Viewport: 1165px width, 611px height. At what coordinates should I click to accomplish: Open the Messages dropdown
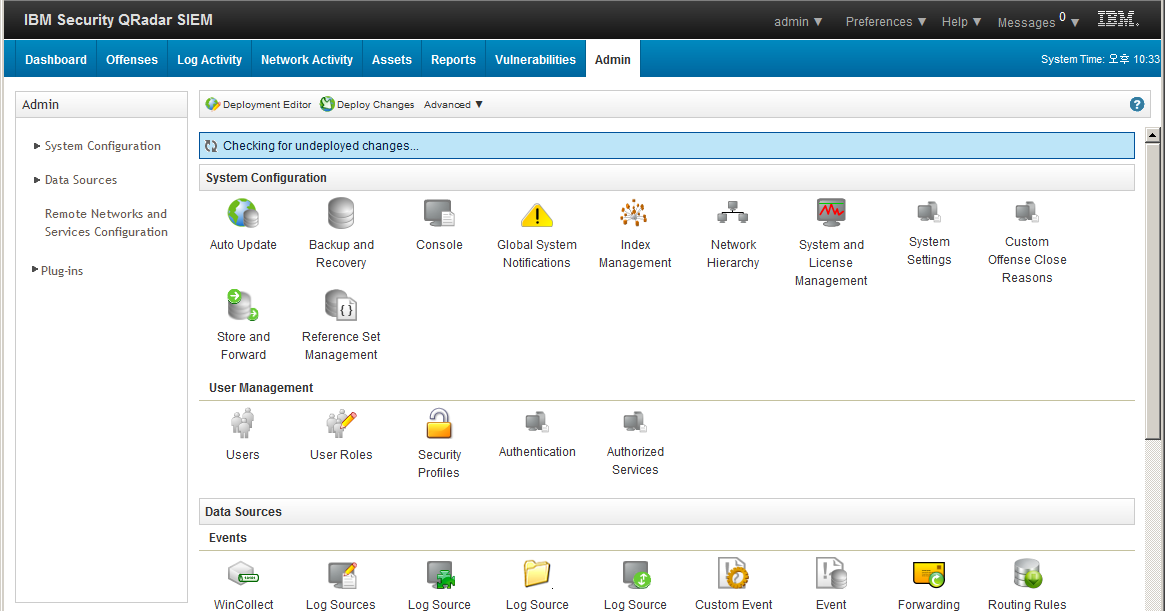[x=1038, y=21]
